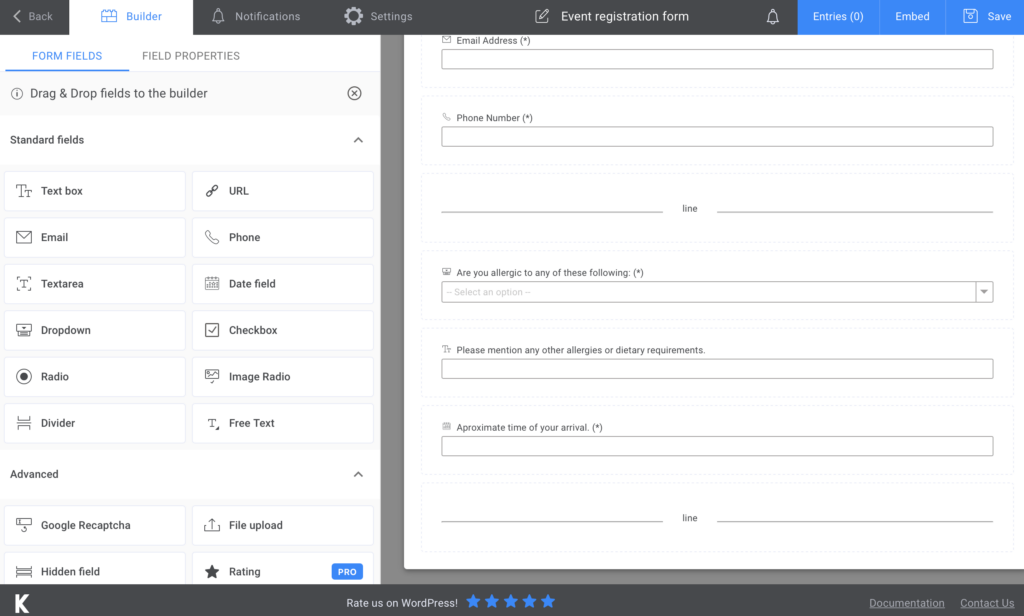Open the Settings tab

(379, 16)
